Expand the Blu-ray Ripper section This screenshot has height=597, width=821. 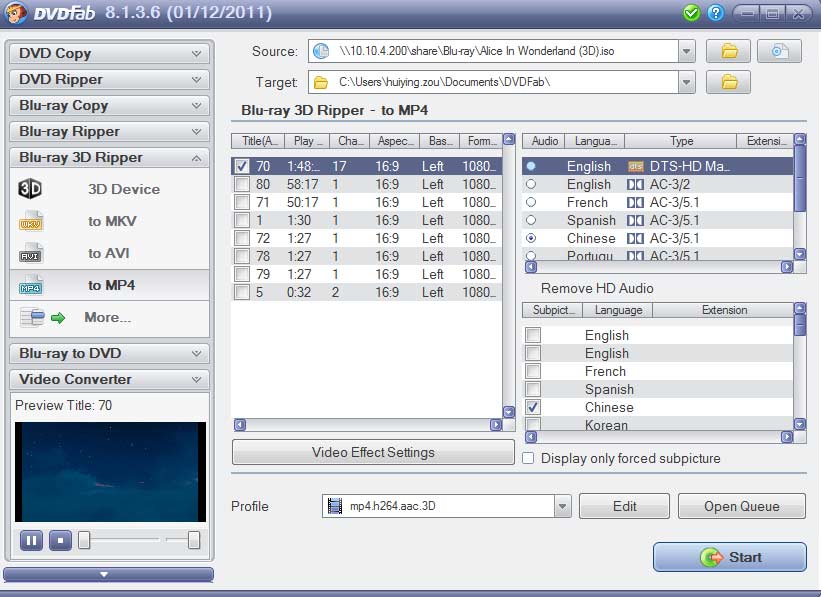pyautogui.click(x=109, y=131)
